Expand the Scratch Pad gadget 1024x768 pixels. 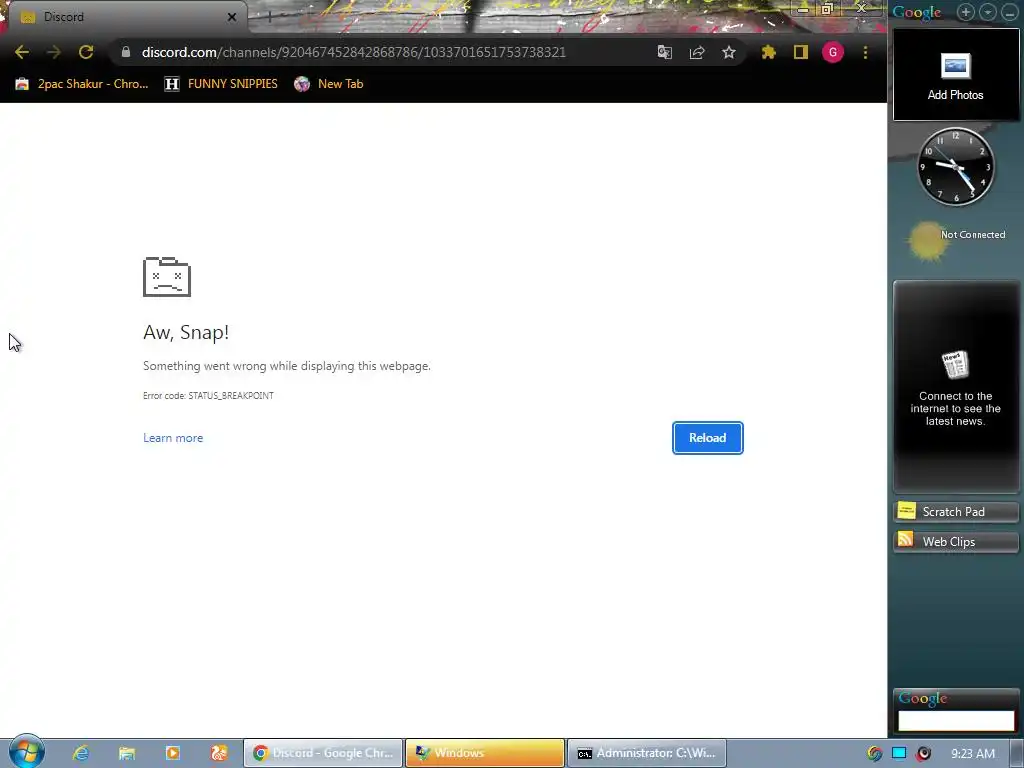[x=955, y=511]
